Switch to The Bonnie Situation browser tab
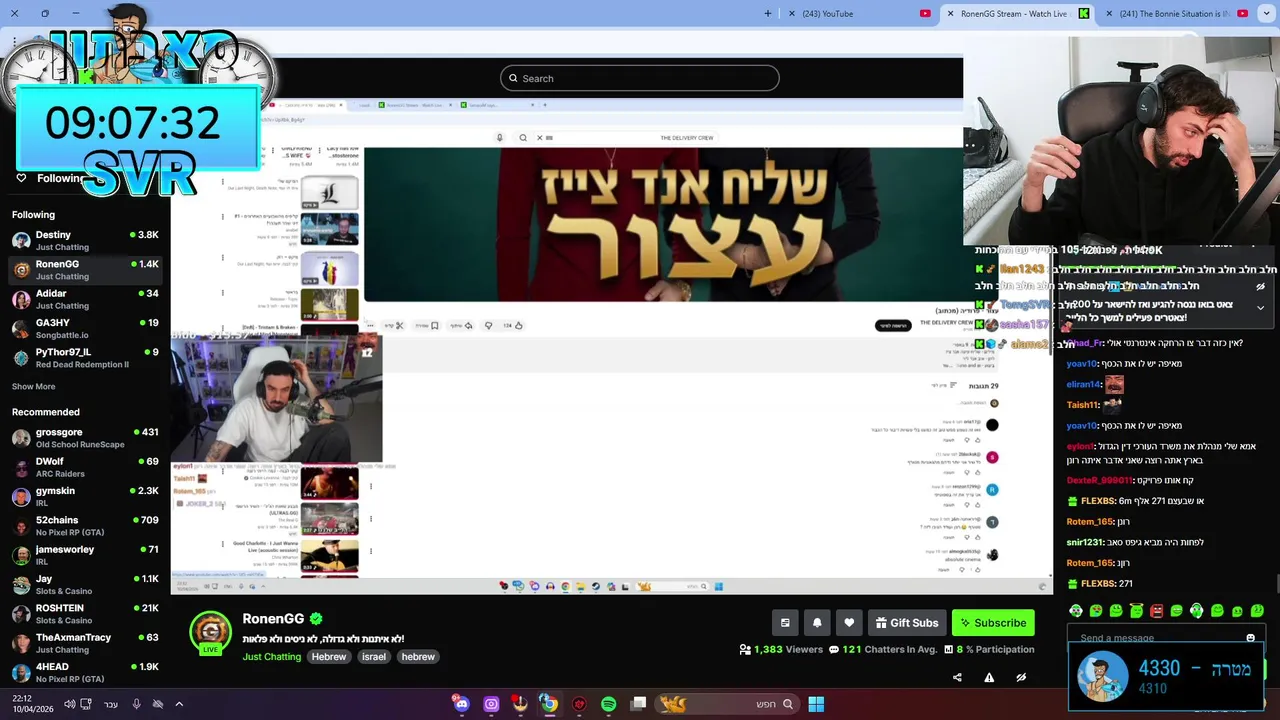Screen dimensions: 1280x720 (1175, 13)
